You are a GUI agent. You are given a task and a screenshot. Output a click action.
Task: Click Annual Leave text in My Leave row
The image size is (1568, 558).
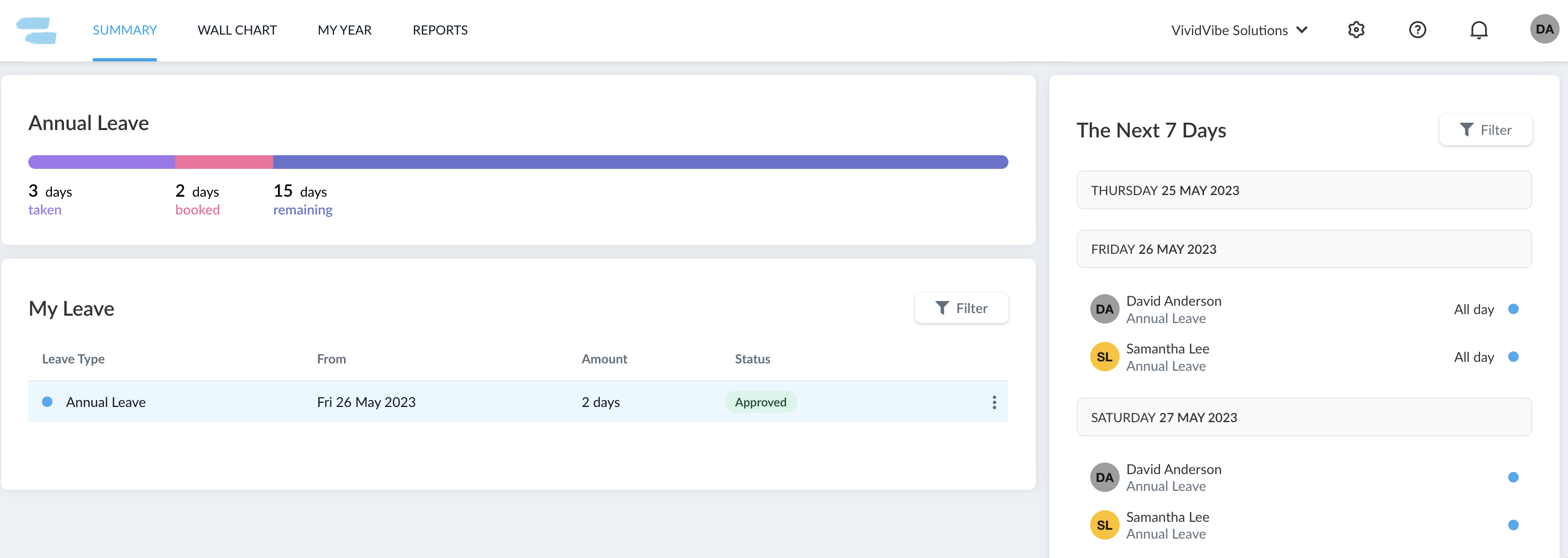(x=106, y=402)
